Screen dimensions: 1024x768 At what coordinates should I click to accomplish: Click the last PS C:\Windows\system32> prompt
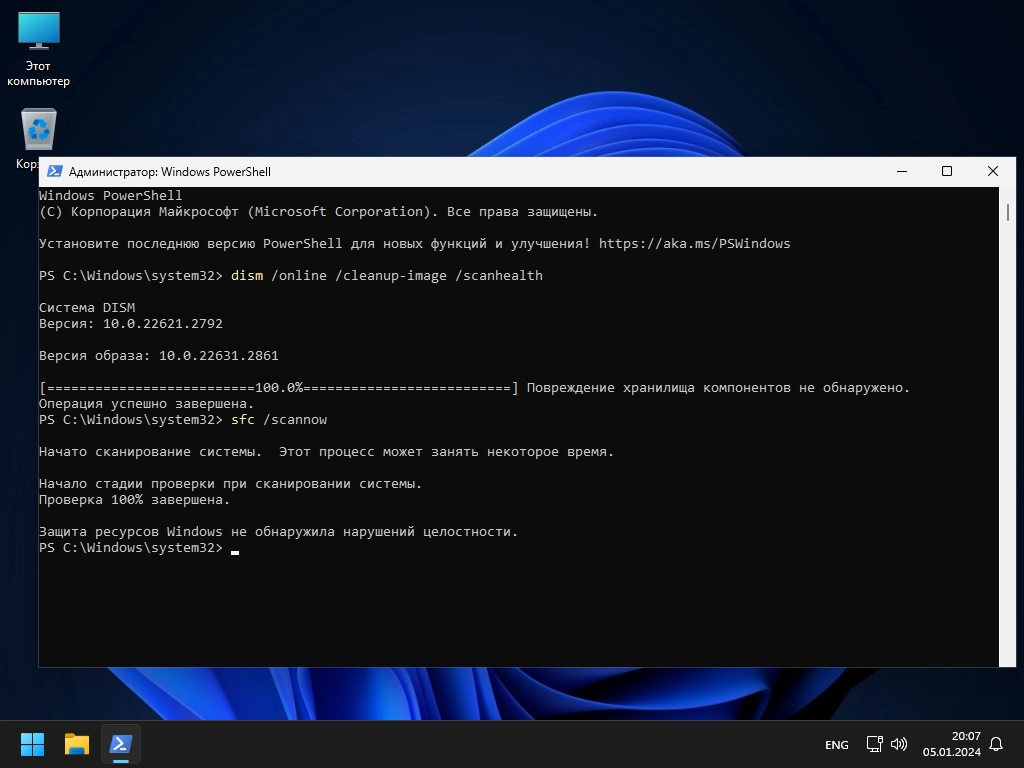click(x=131, y=547)
